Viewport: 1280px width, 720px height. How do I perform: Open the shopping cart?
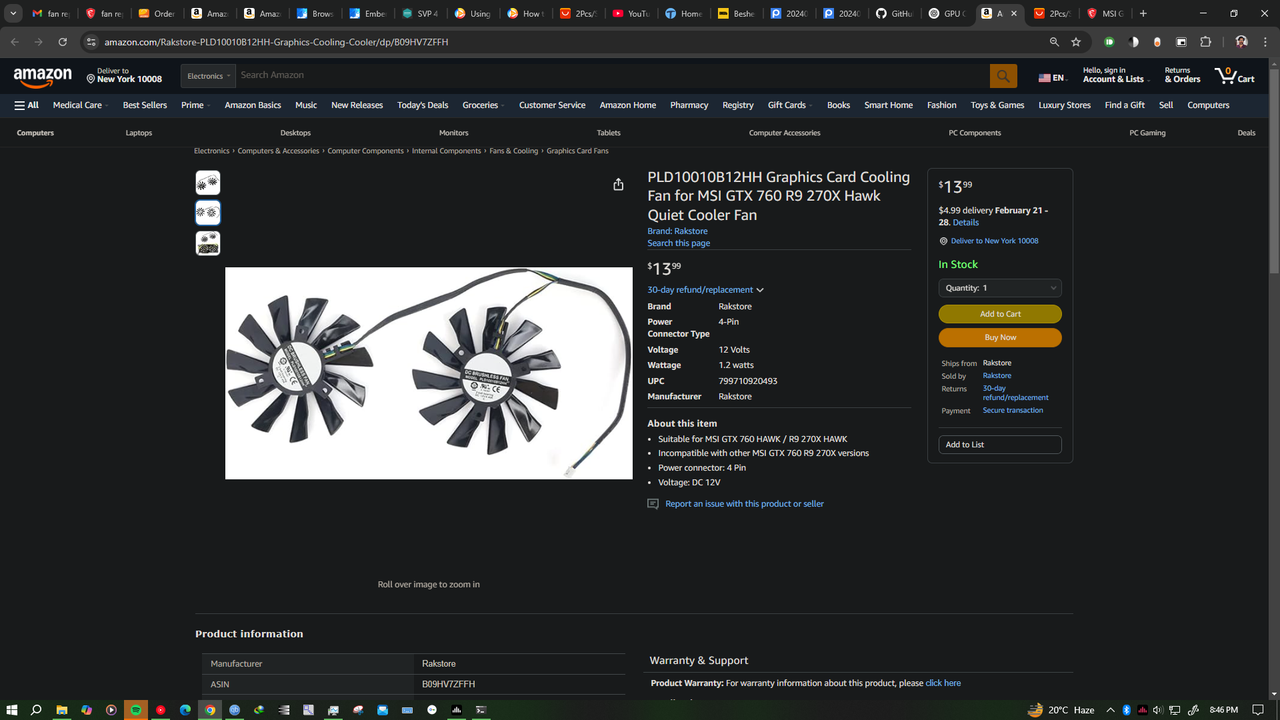[x=1234, y=75]
